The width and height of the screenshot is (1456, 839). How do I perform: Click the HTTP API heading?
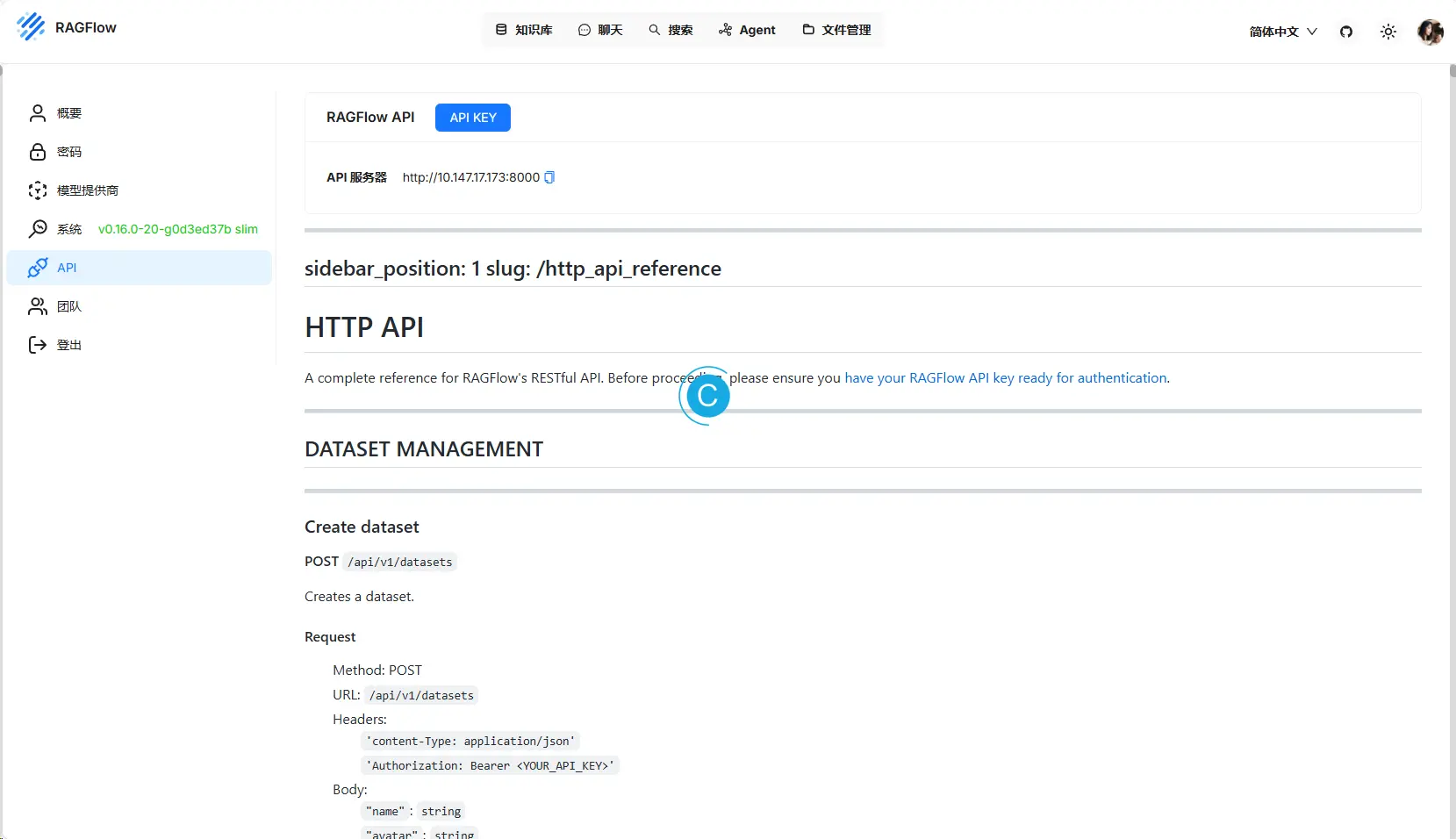coord(364,327)
